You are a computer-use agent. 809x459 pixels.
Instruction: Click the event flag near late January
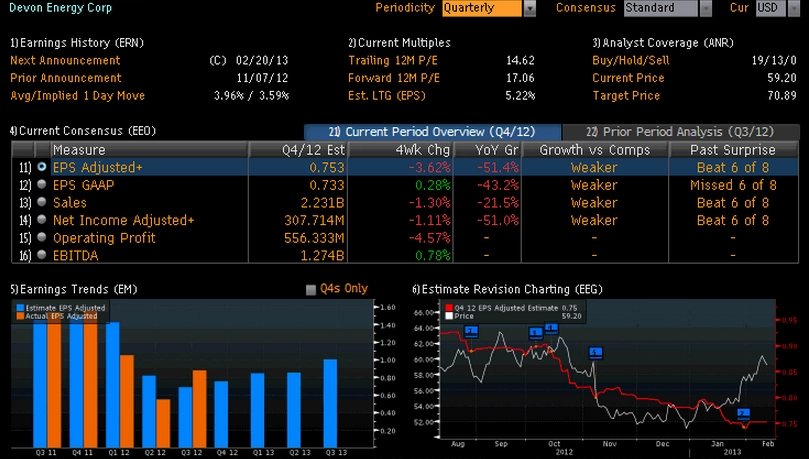coord(743,414)
